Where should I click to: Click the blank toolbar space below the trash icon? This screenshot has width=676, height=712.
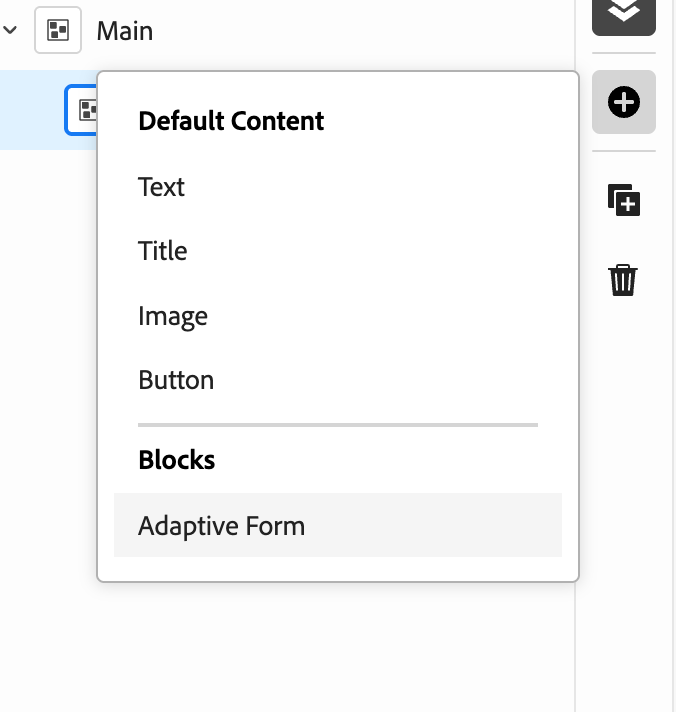(x=624, y=499)
